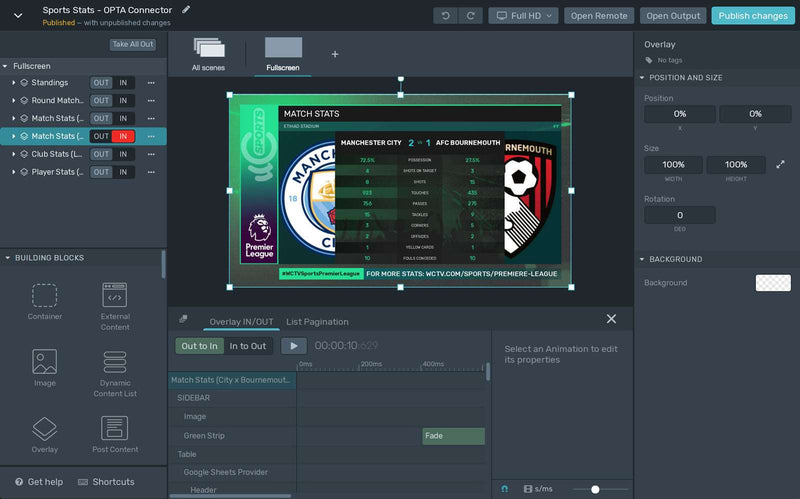Viewport: 800px width, 499px height.
Task: Select the In to Out animation direction
Action: click(x=247, y=346)
